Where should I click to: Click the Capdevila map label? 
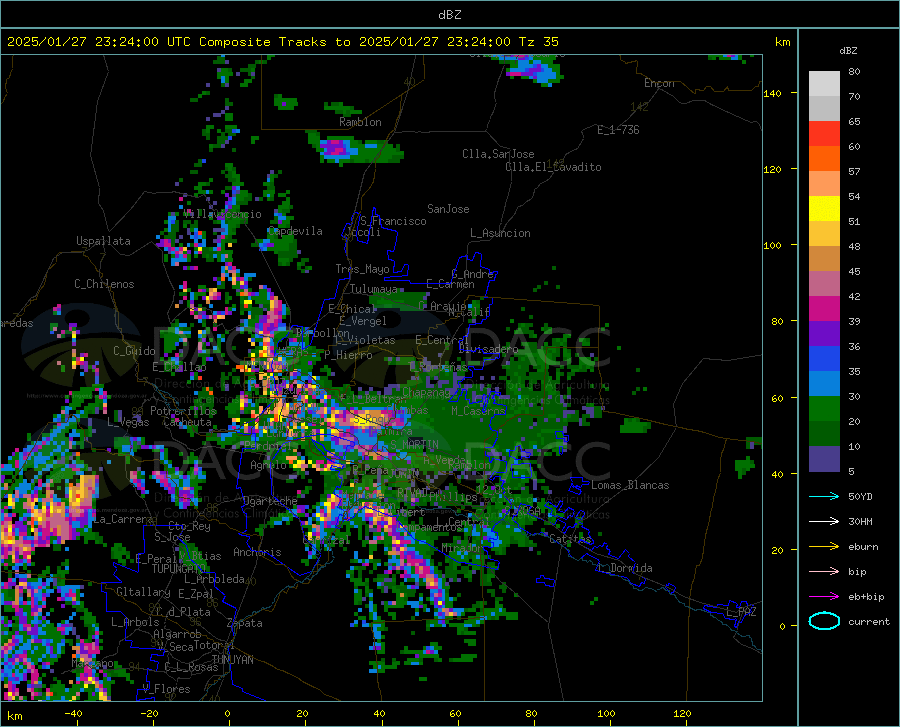(x=295, y=231)
